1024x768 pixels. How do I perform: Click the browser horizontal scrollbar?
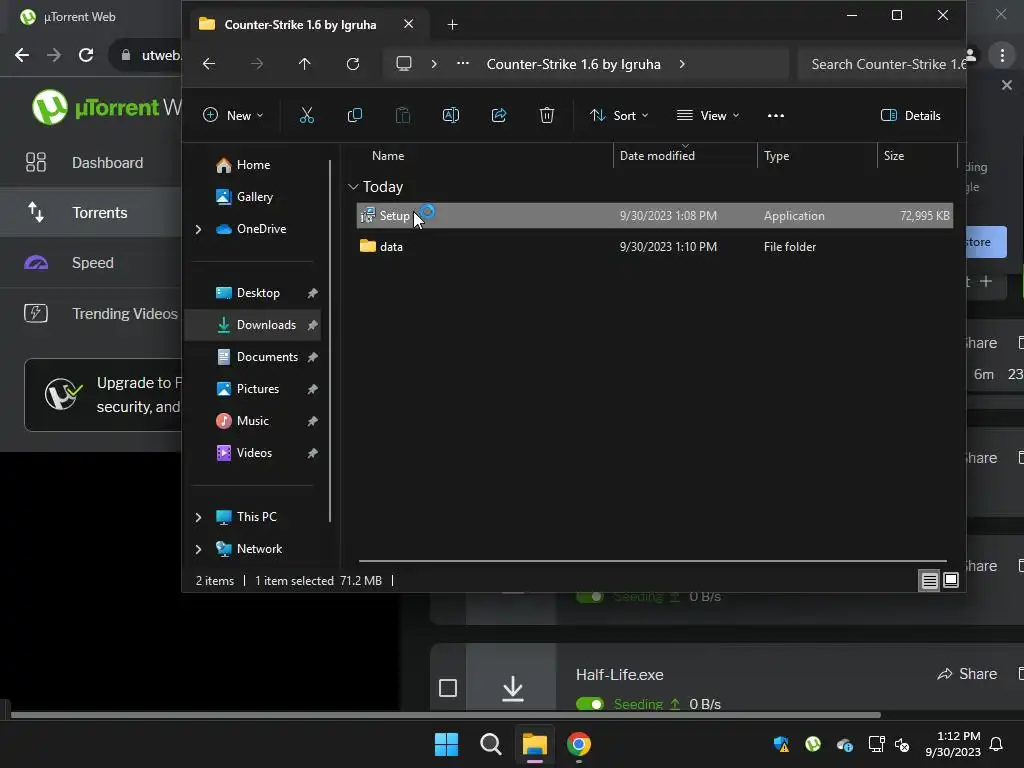[445, 715]
